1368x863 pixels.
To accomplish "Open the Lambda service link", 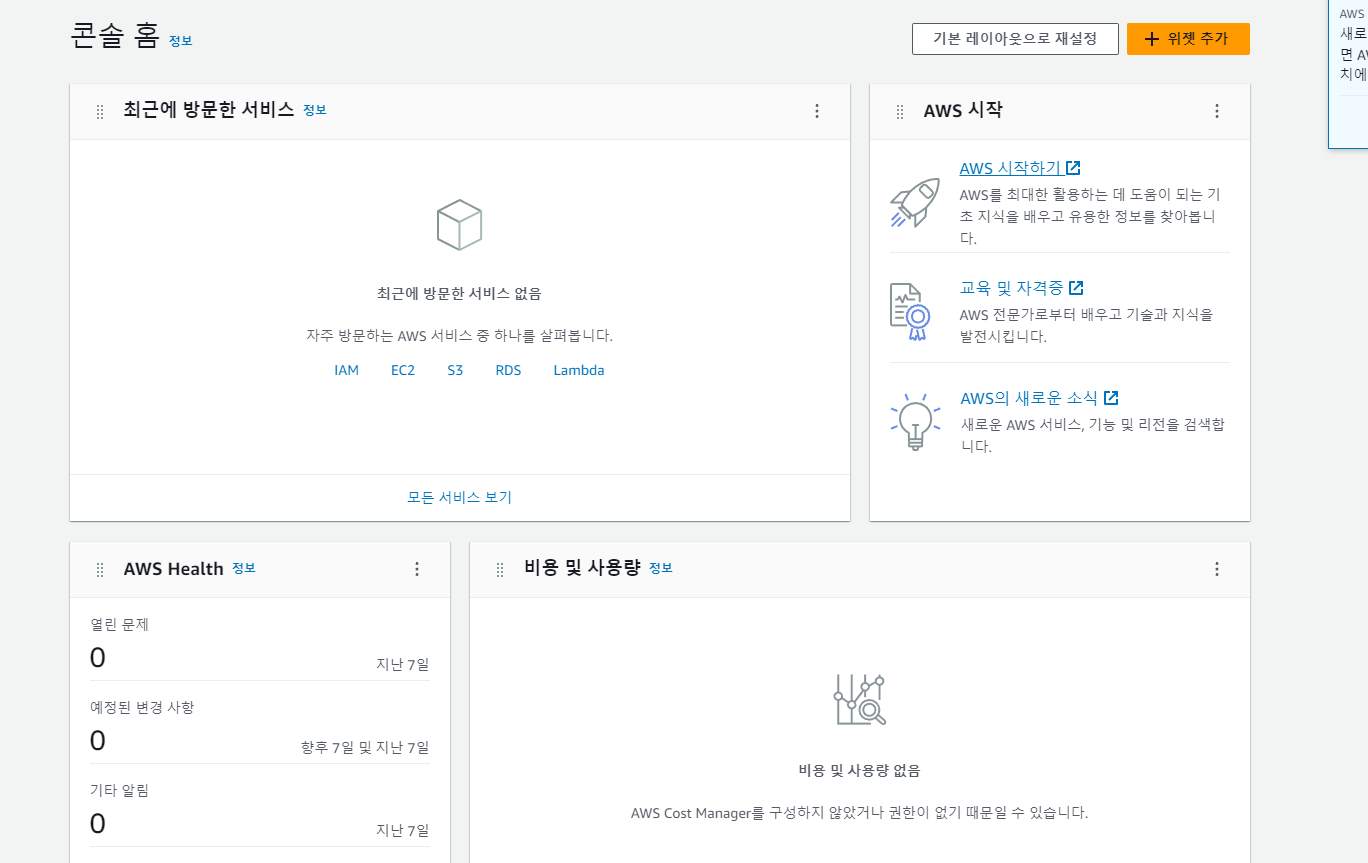I will pos(579,370).
